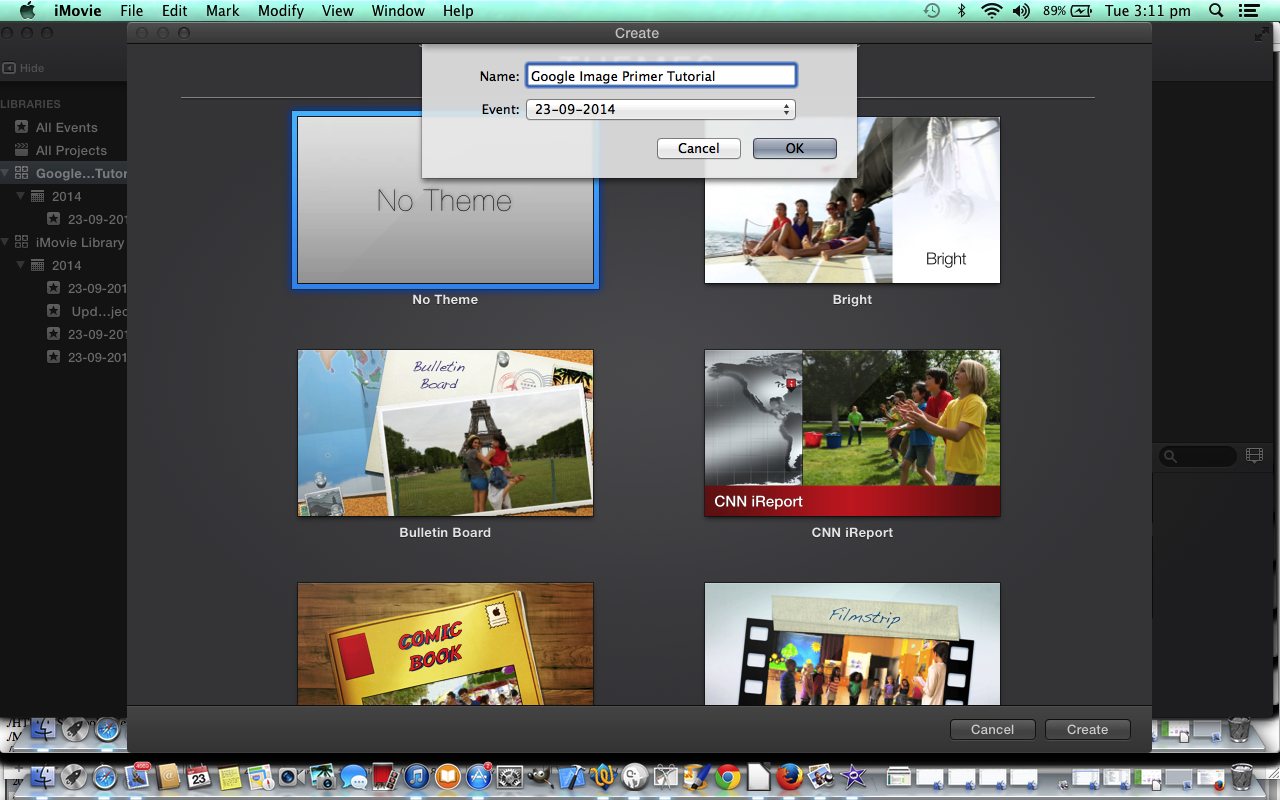Screen dimensions: 1280x800
Task: Open Wi-Fi status menu
Action: (x=991, y=11)
